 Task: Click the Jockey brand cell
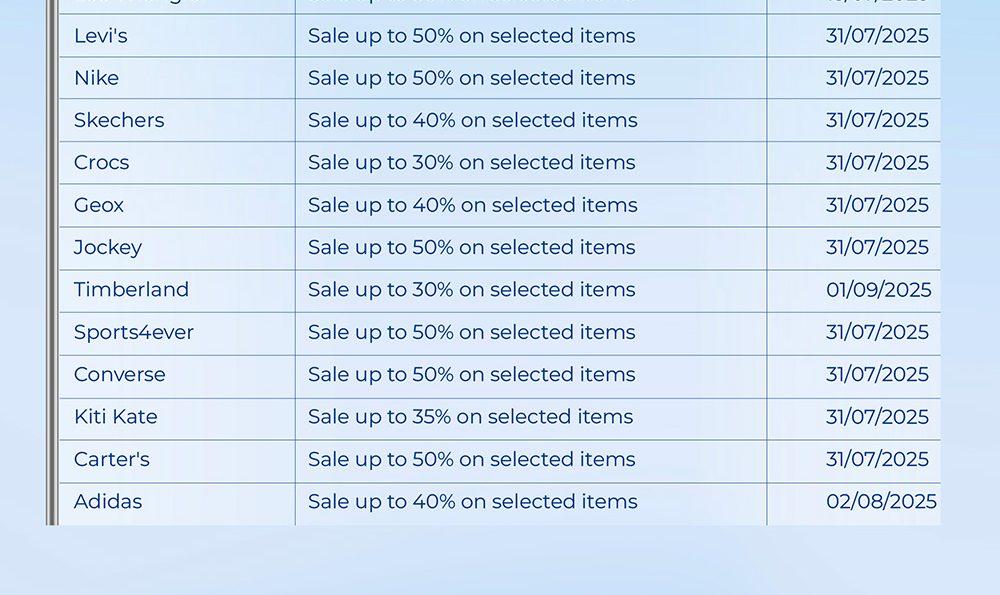tap(177, 247)
